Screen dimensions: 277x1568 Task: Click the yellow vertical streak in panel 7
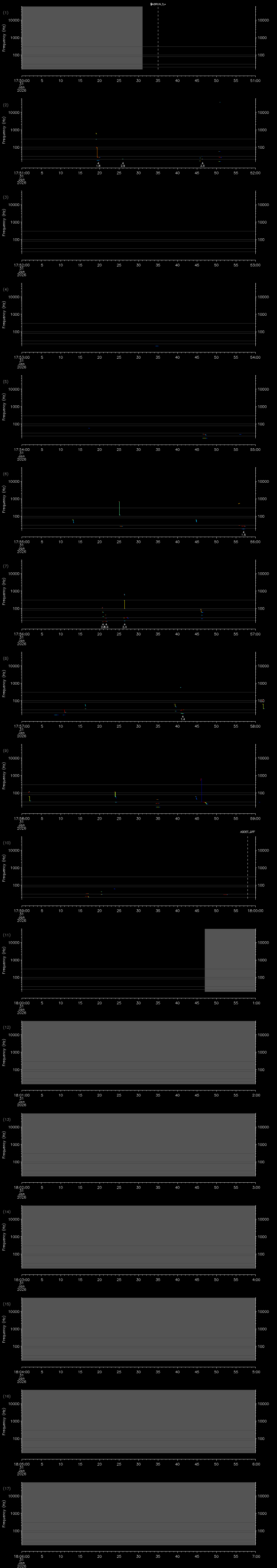point(124,605)
